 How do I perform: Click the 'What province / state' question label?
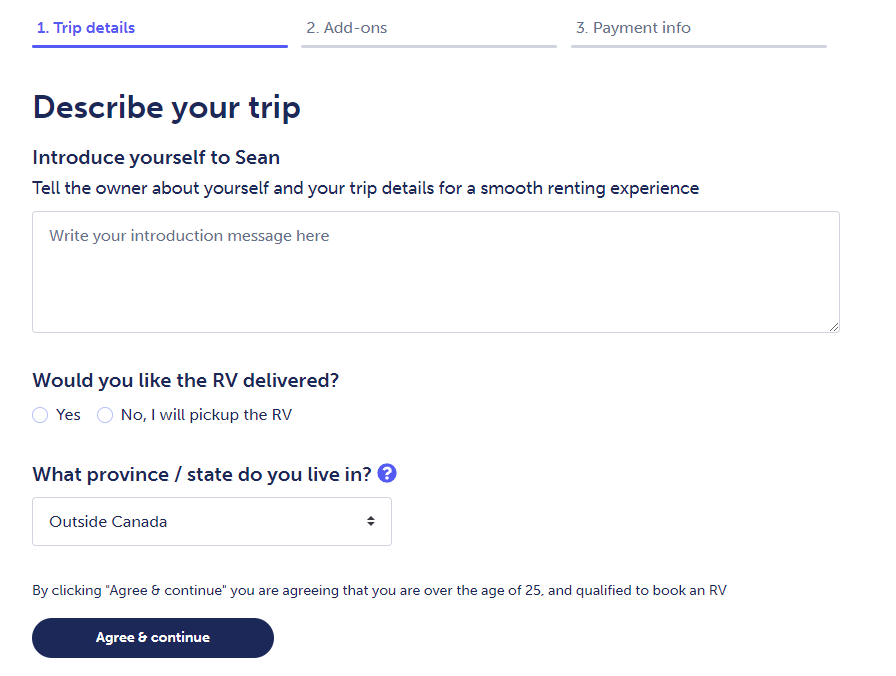[202, 474]
